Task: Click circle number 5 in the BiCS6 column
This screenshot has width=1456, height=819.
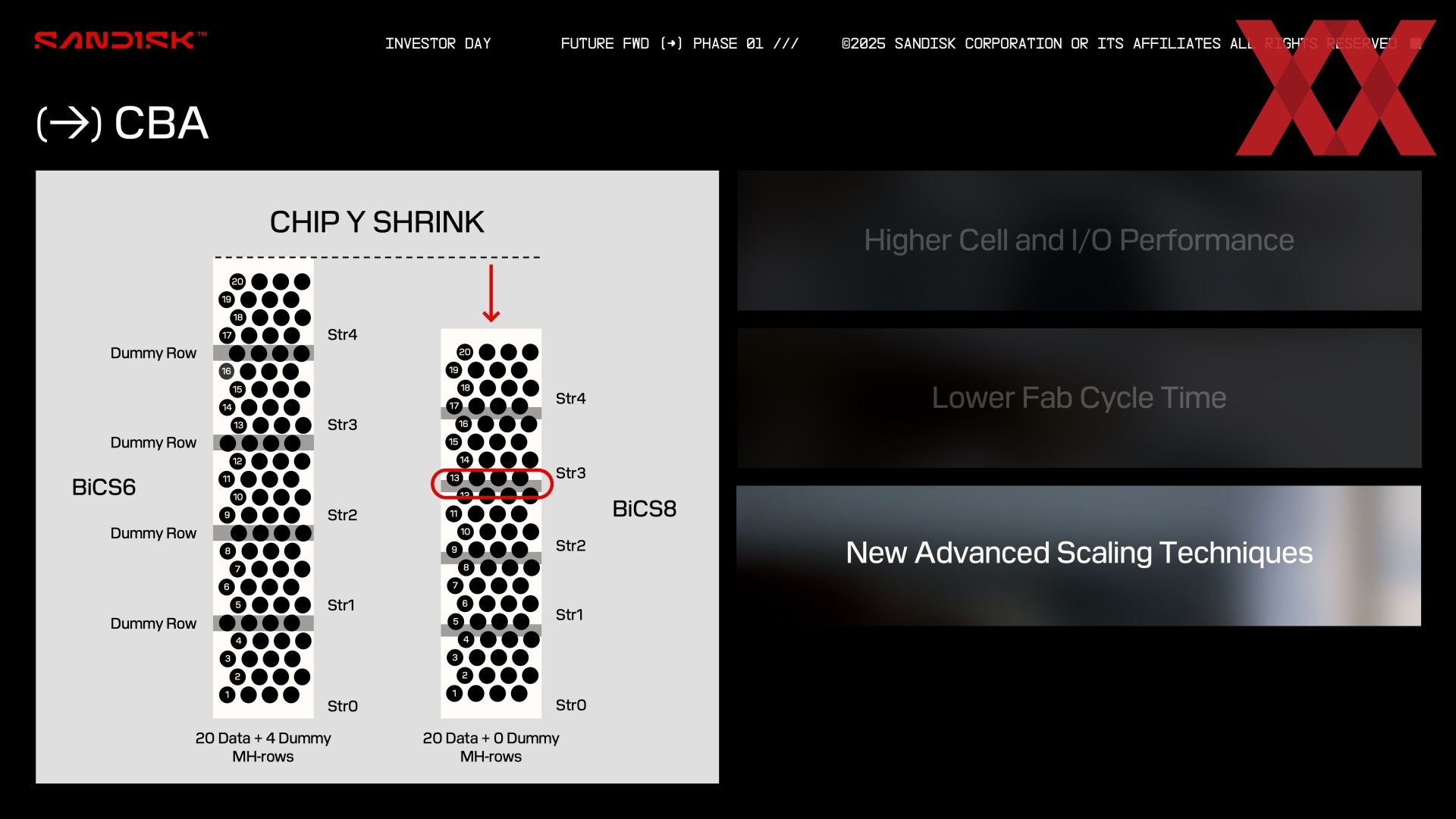Action: tap(237, 605)
